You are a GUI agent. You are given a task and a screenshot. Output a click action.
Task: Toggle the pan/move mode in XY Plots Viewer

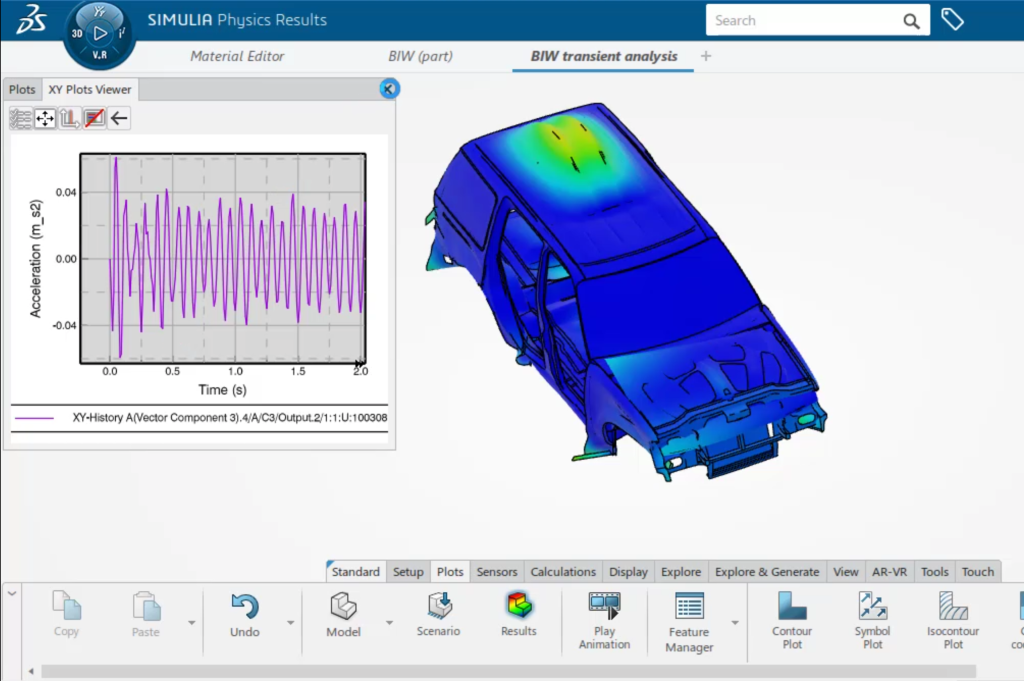(x=45, y=119)
